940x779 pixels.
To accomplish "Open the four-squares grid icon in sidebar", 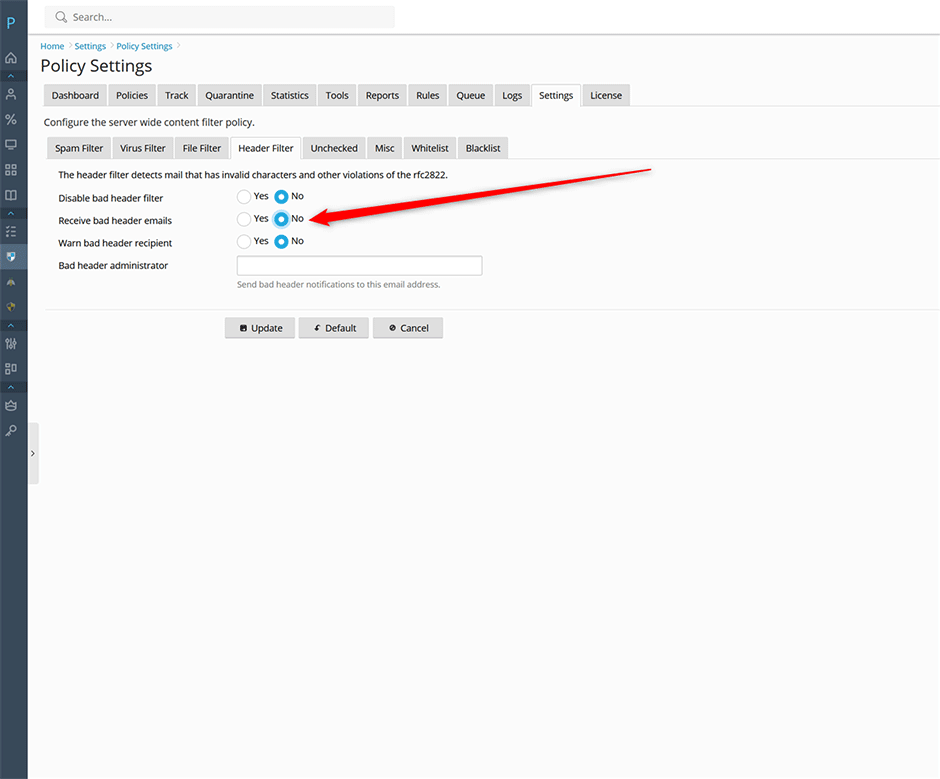I will click(x=11, y=170).
